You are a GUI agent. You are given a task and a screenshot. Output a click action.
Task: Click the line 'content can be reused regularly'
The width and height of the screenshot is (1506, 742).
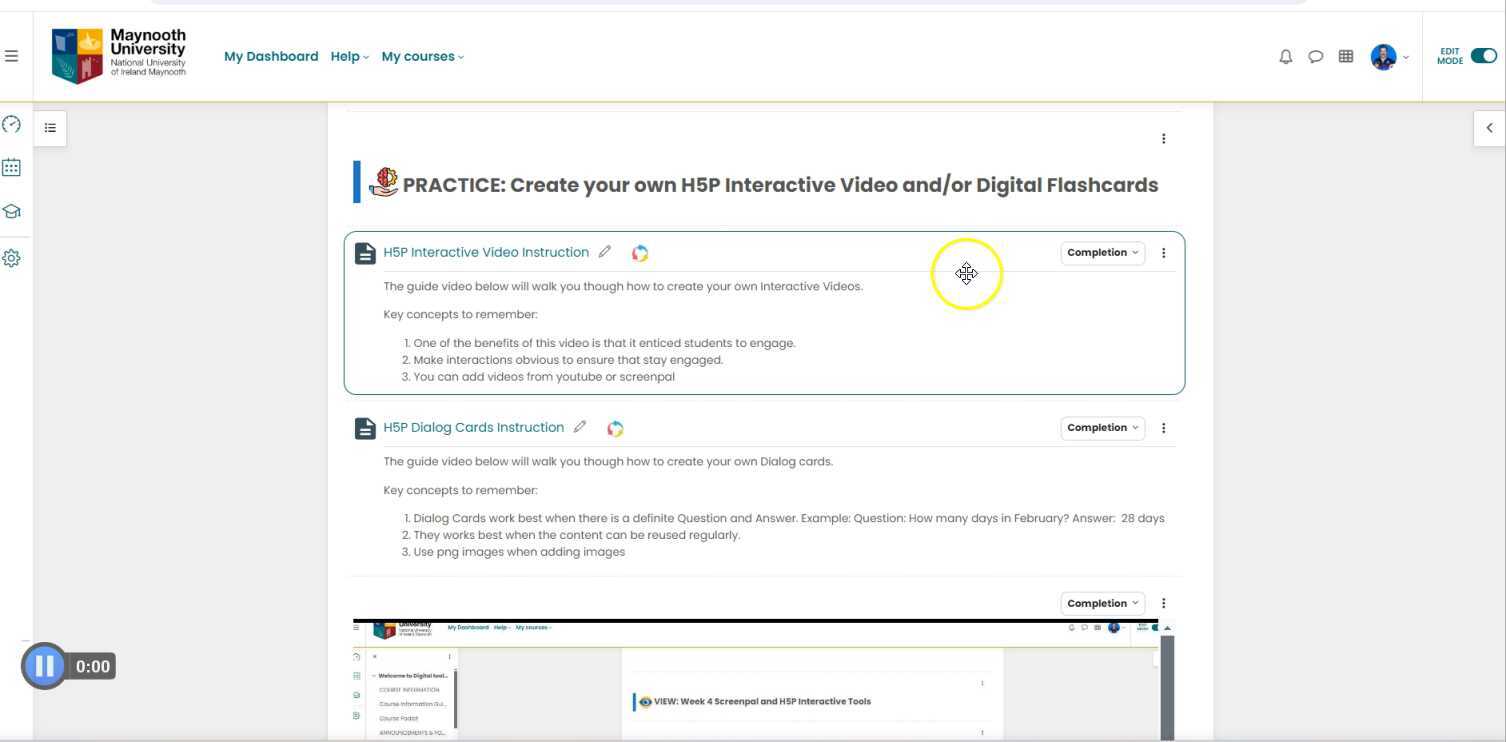pyautogui.click(x=577, y=535)
